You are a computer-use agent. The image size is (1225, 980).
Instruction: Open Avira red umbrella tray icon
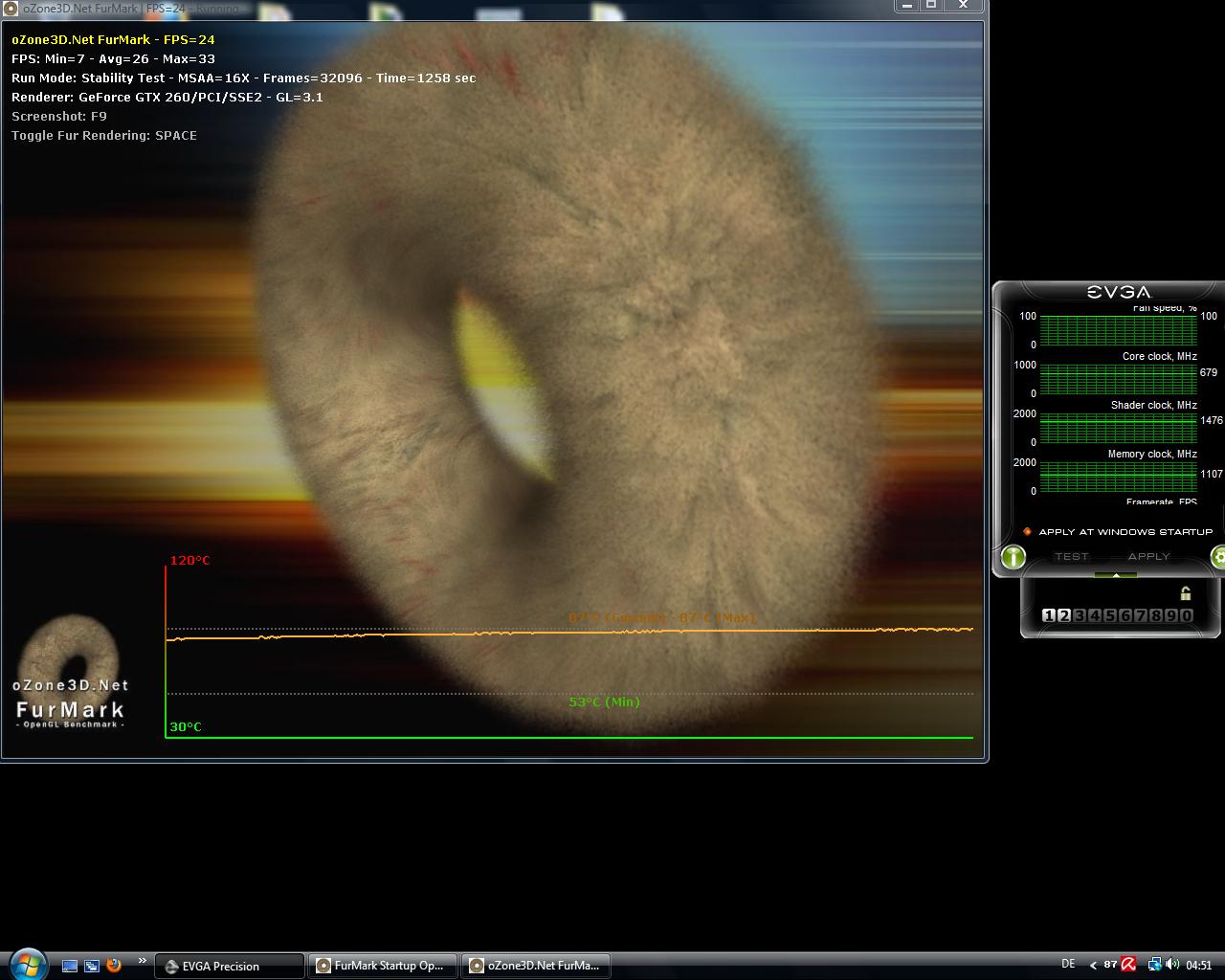coord(1128,965)
